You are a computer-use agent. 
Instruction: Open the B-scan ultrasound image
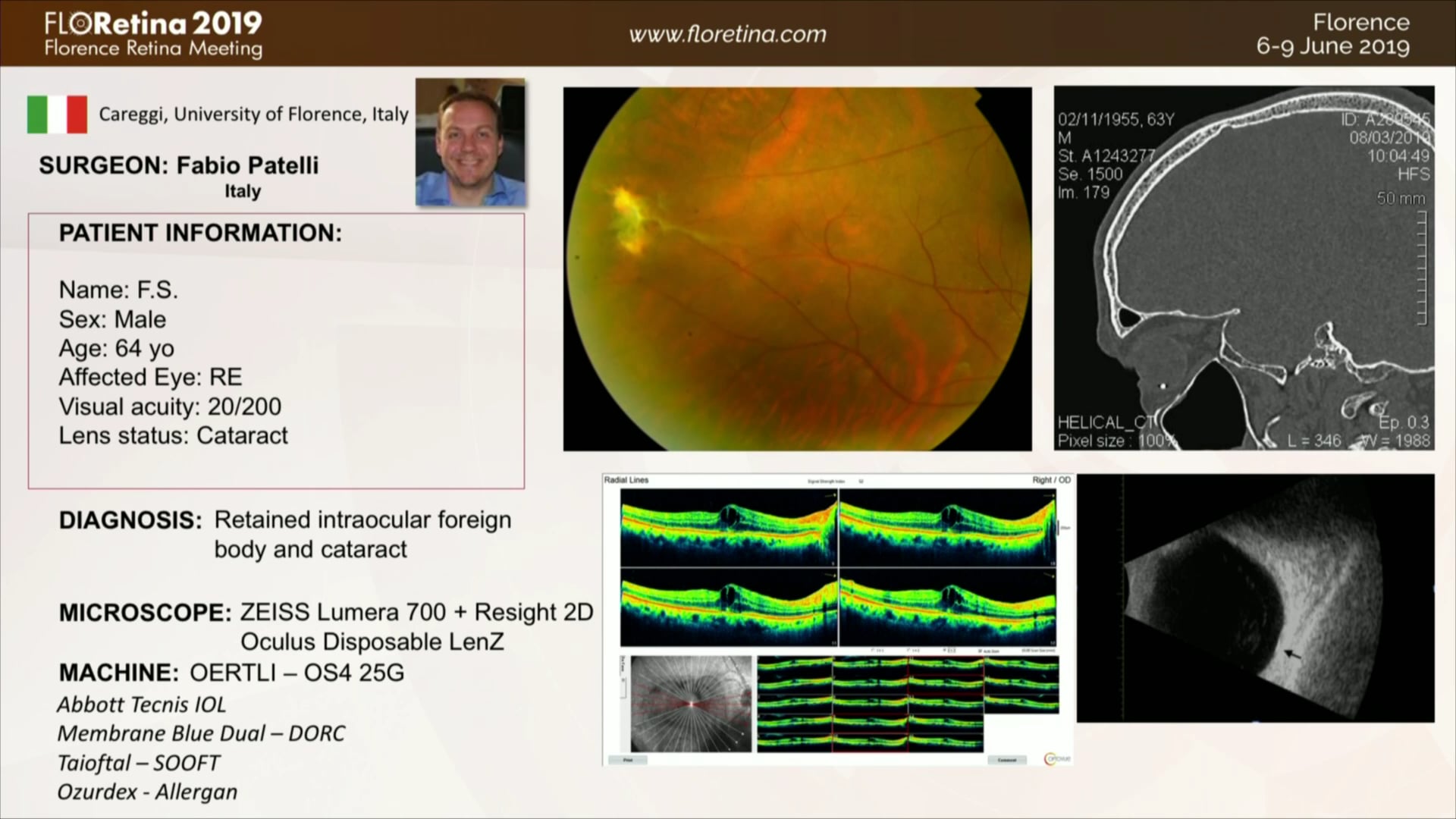[x=1256, y=598]
